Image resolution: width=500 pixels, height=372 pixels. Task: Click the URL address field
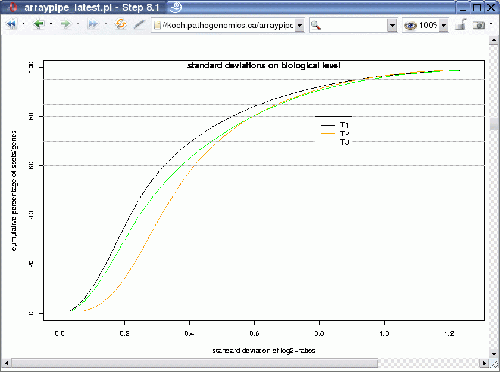point(224,25)
